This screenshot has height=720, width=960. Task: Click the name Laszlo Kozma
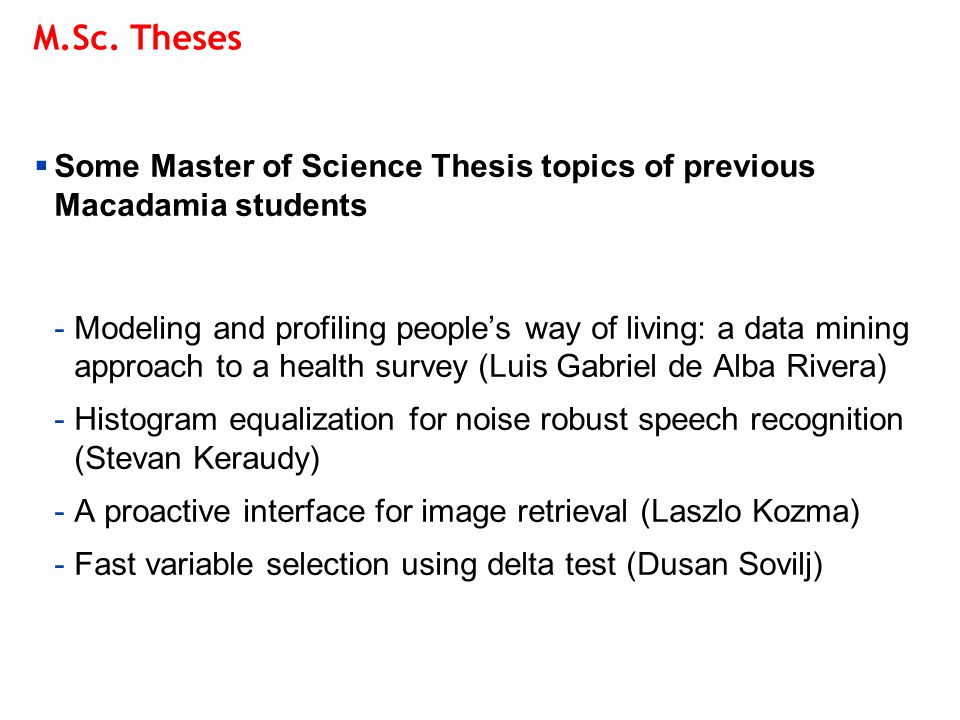tap(750, 511)
